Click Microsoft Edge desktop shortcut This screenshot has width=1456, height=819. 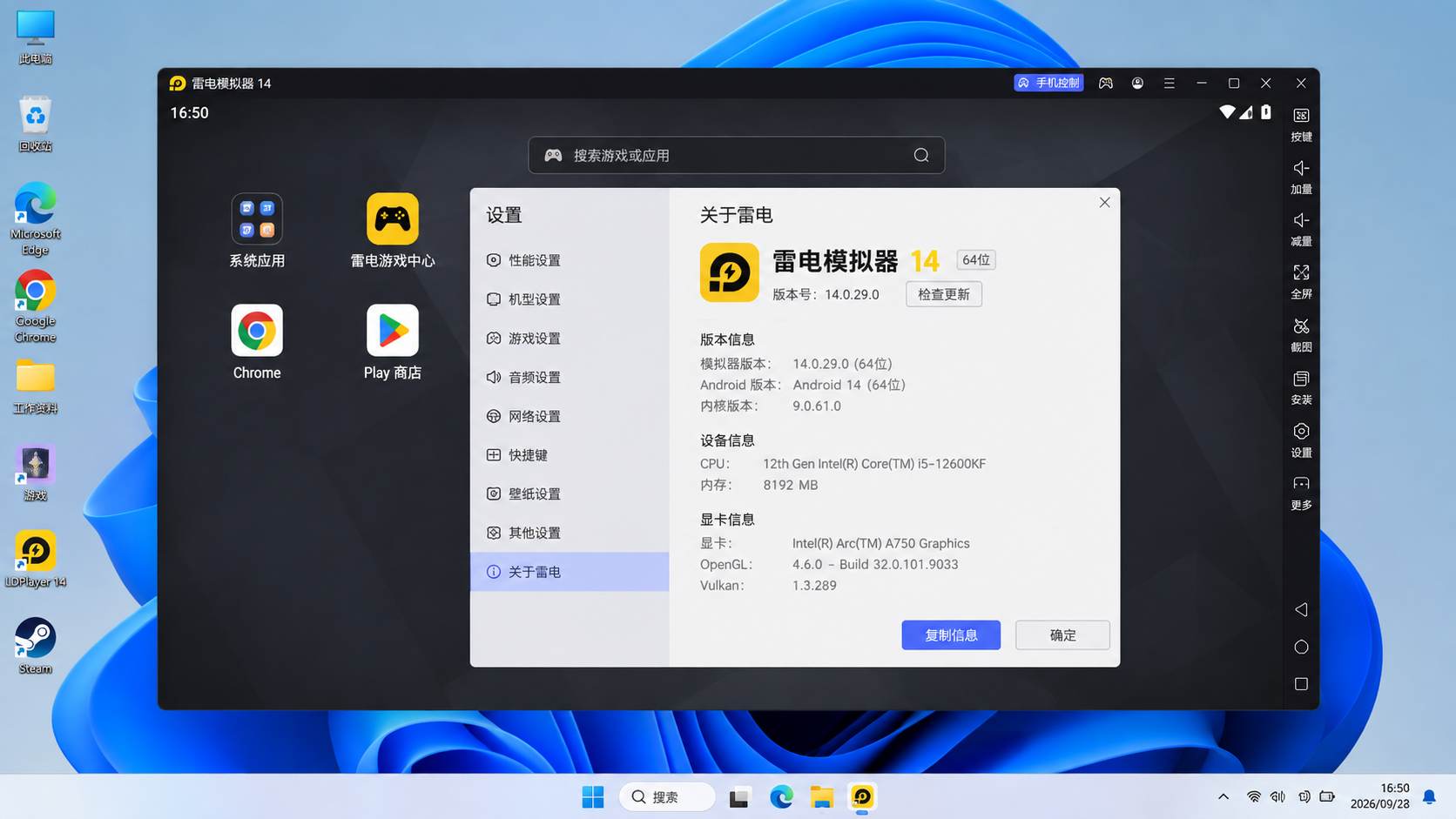pyautogui.click(x=36, y=219)
